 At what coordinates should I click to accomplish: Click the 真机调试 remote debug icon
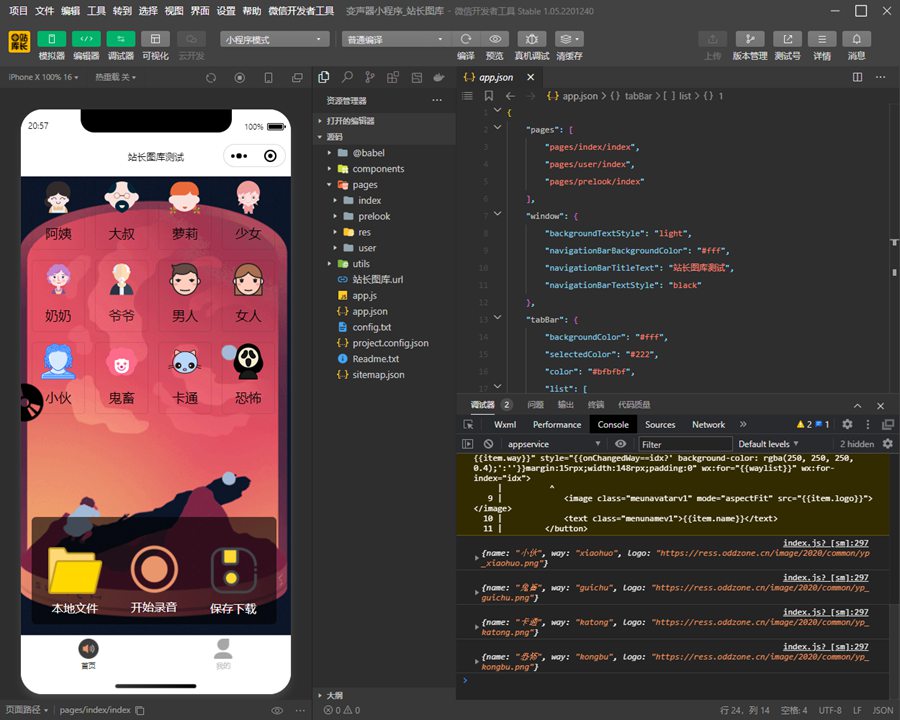click(531, 39)
